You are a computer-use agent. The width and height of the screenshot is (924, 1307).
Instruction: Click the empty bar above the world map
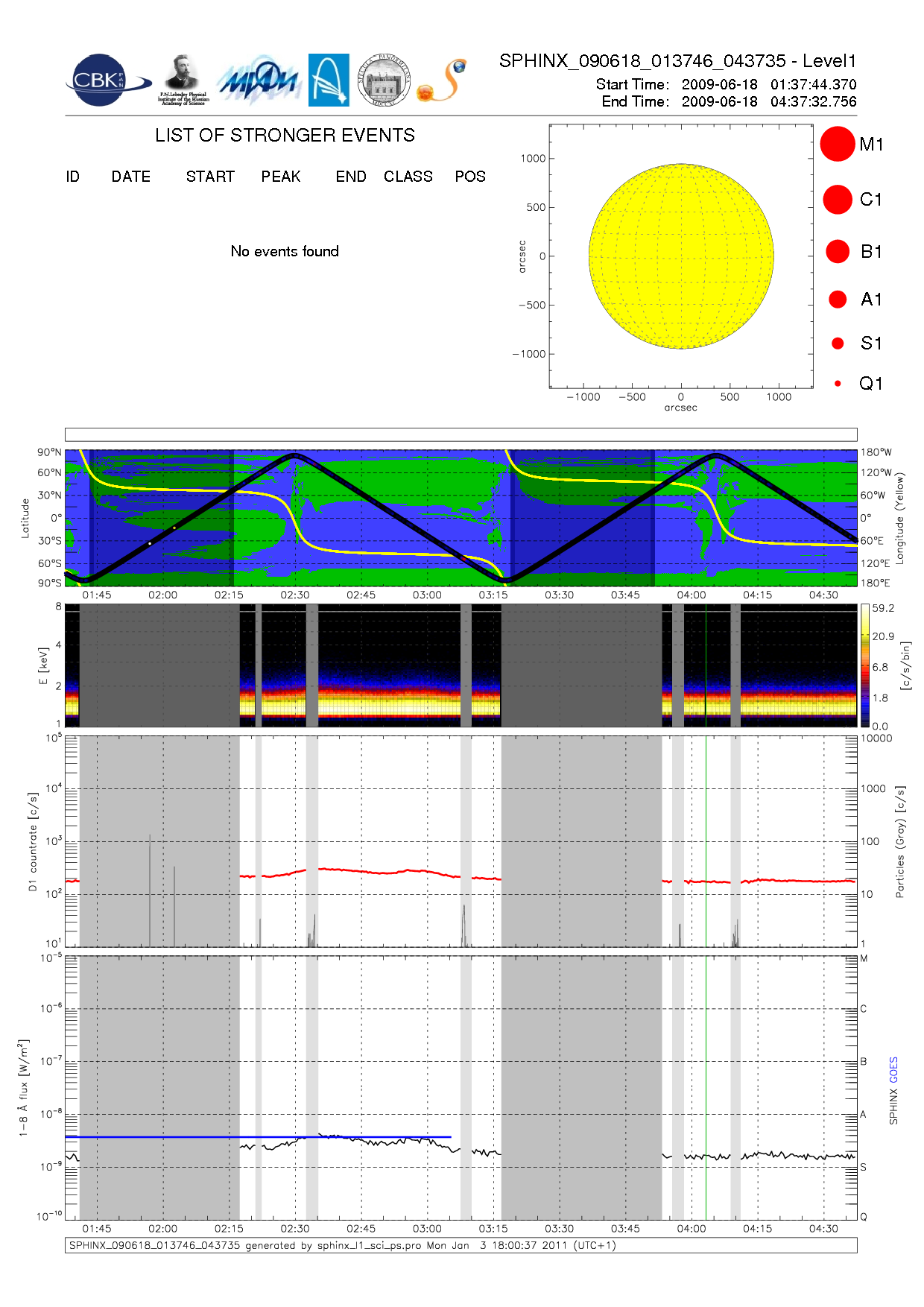[x=461, y=434]
